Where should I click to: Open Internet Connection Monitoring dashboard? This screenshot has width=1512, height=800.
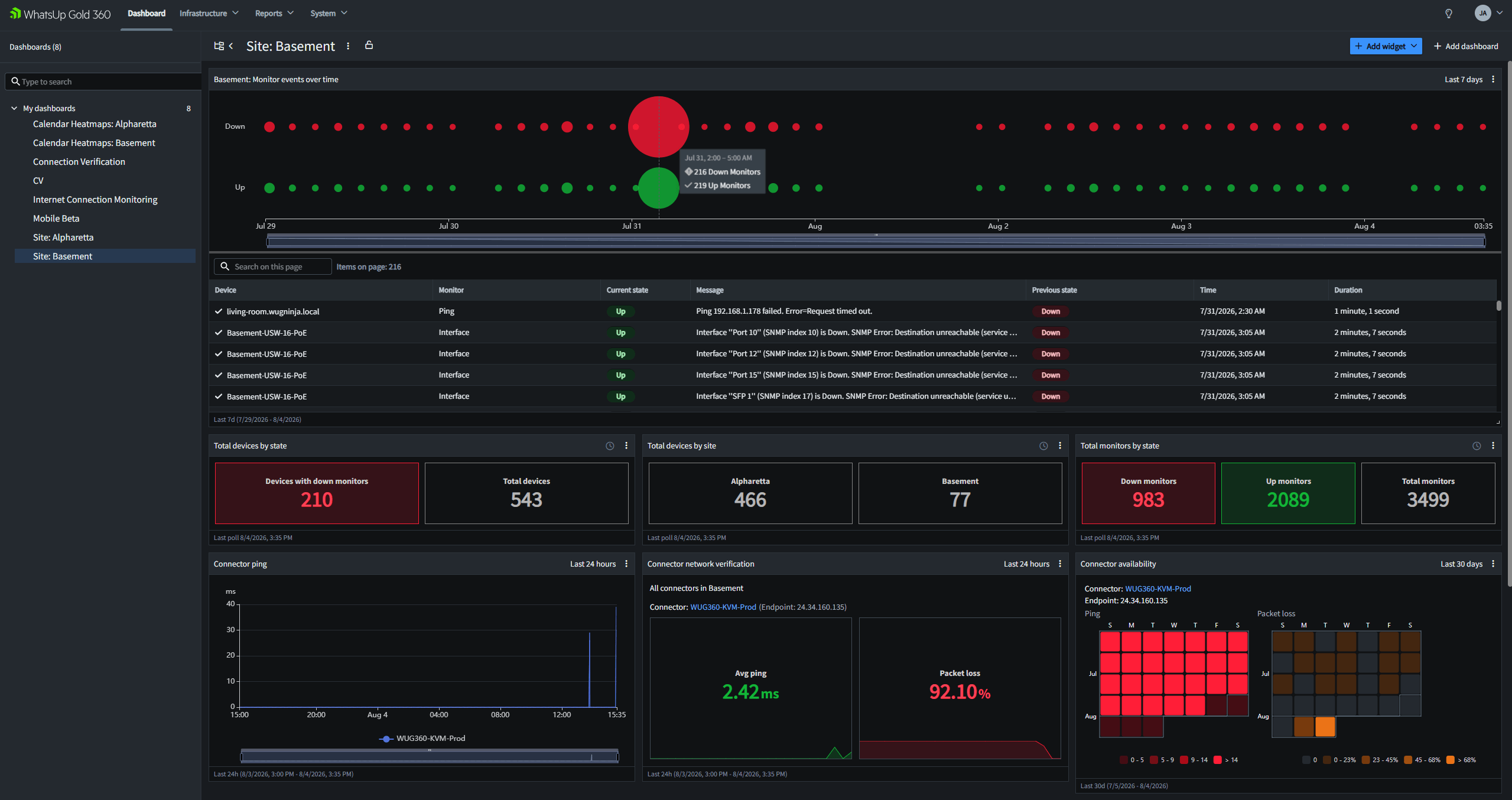click(x=95, y=200)
